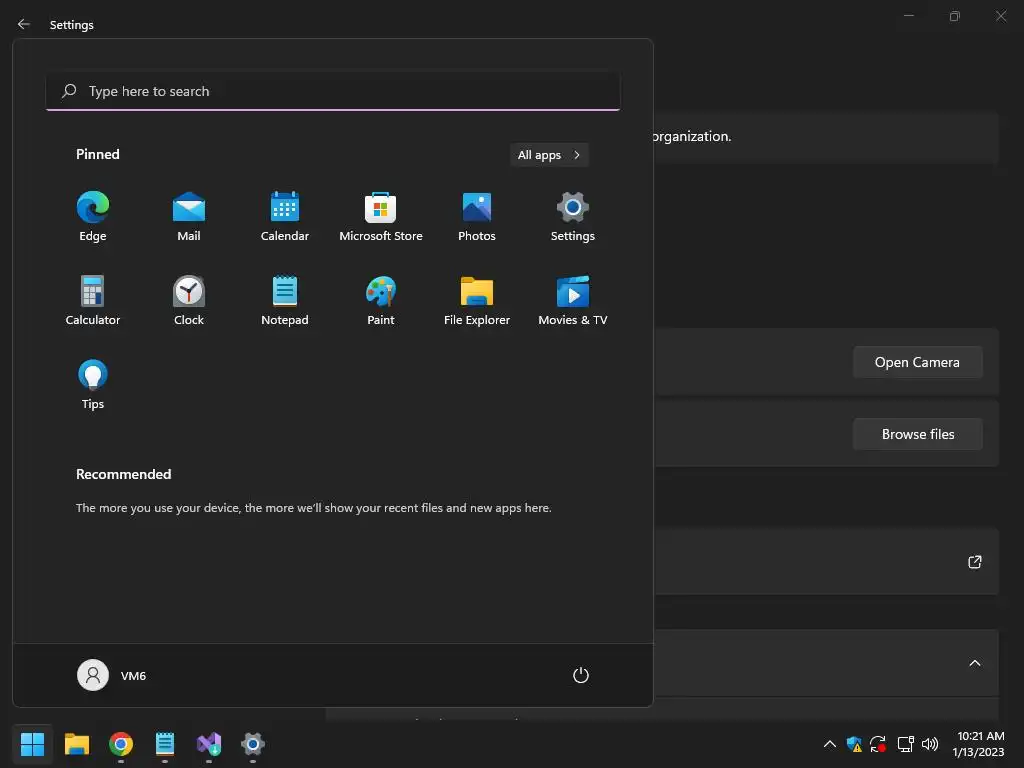Launch the Calculator app
This screenshot has width=1024, height=768.
point(93,300)
